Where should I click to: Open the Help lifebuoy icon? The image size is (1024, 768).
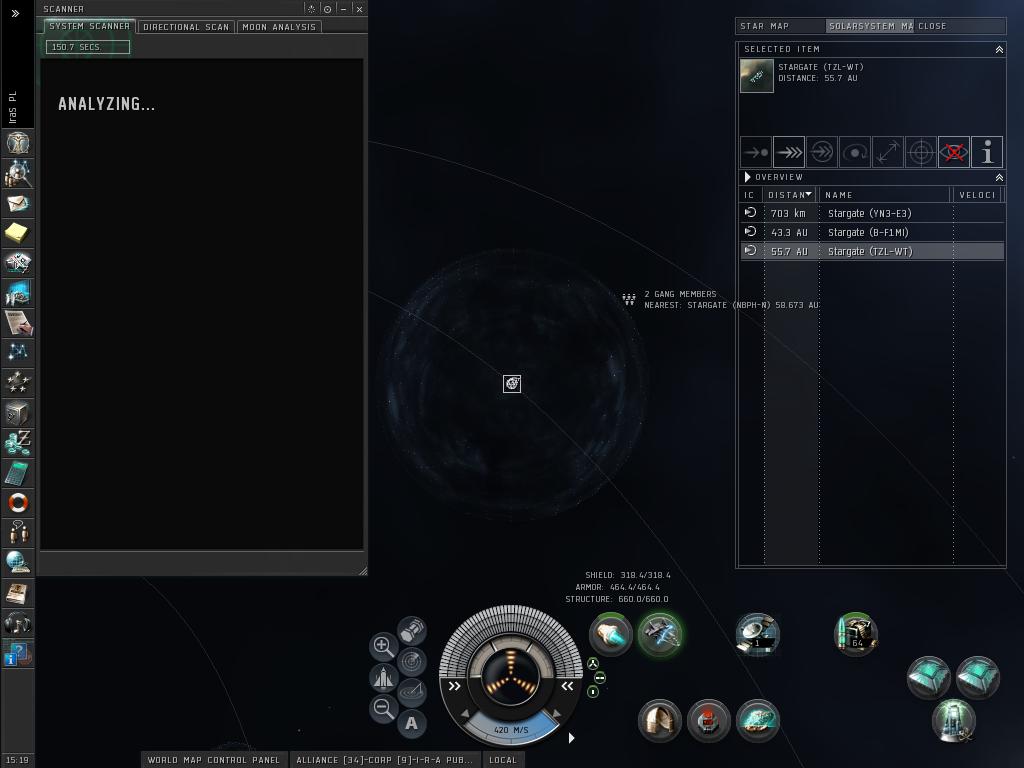(x=18, y=503)
